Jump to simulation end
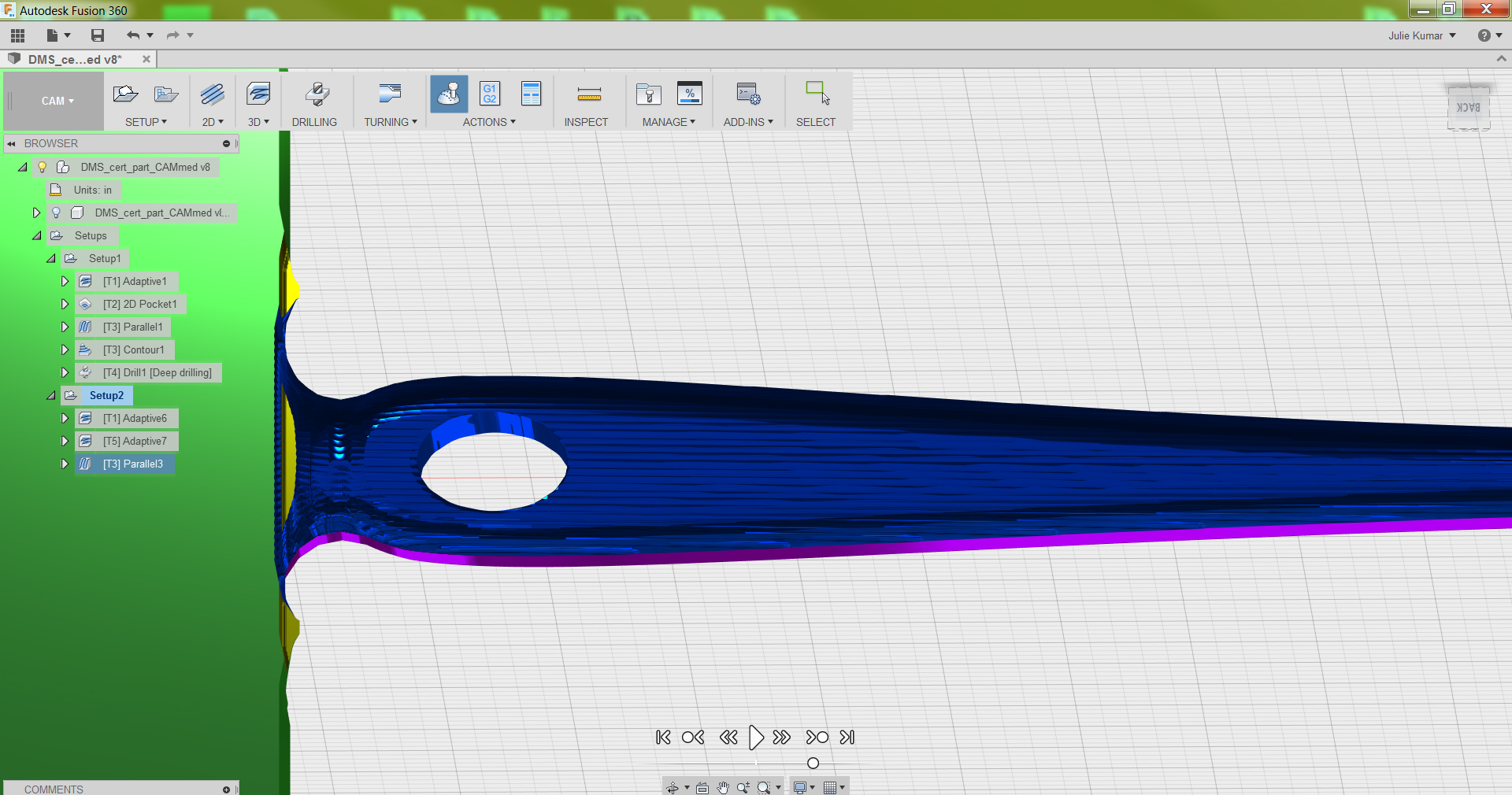This screenshot has width=1512, height=795. [x=847, y=738]
